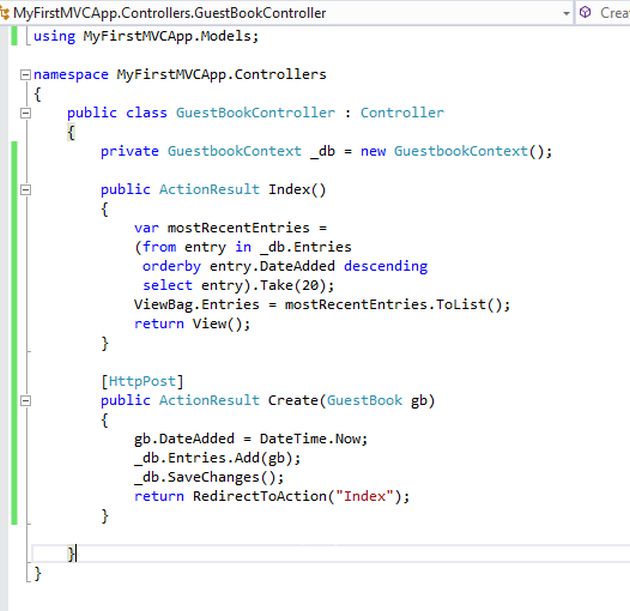Click the 'private' keyword
This screenshot has width=630, height=611.
pyautogui.click(x=129, y=152)
